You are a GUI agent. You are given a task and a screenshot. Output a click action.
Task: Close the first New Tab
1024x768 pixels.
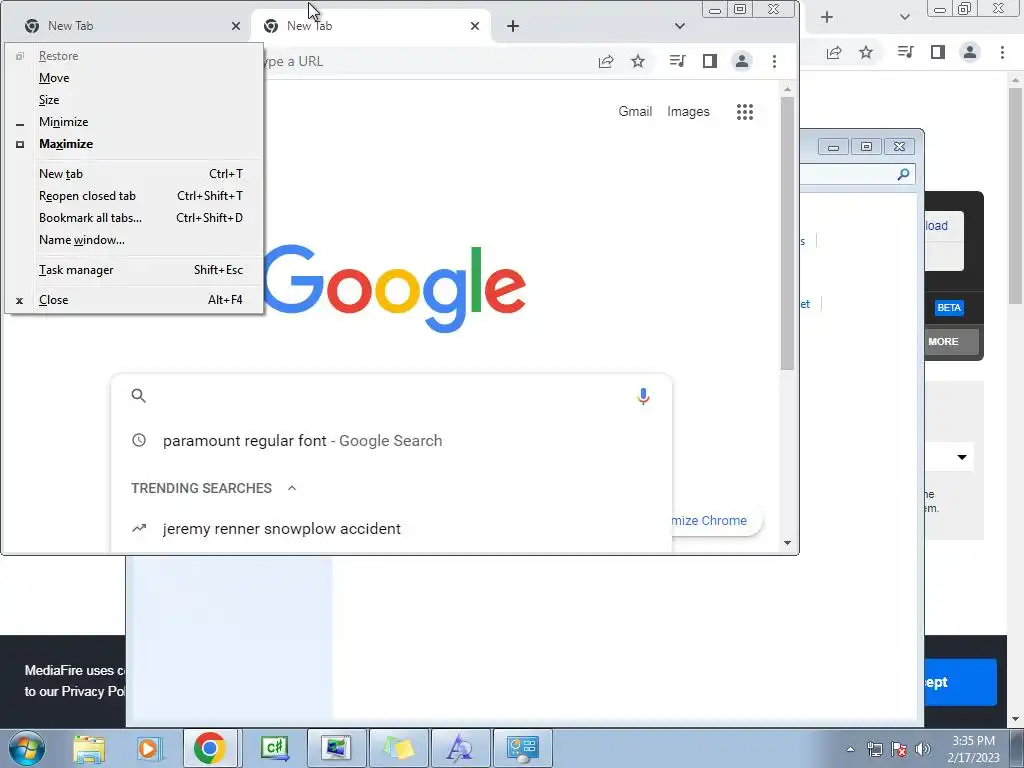tap(236, 26)
